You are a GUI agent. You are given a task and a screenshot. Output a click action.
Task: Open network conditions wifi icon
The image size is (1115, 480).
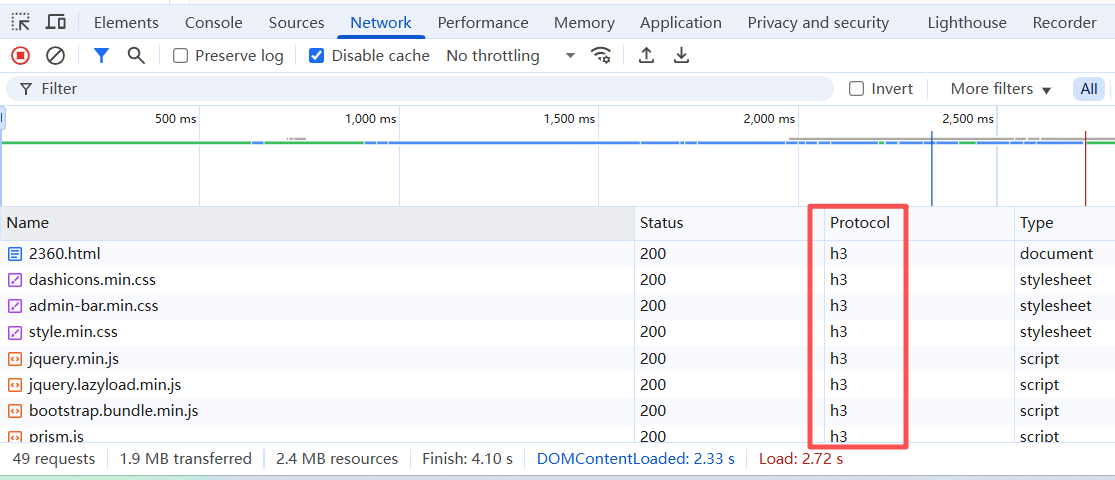pos(602,55)
